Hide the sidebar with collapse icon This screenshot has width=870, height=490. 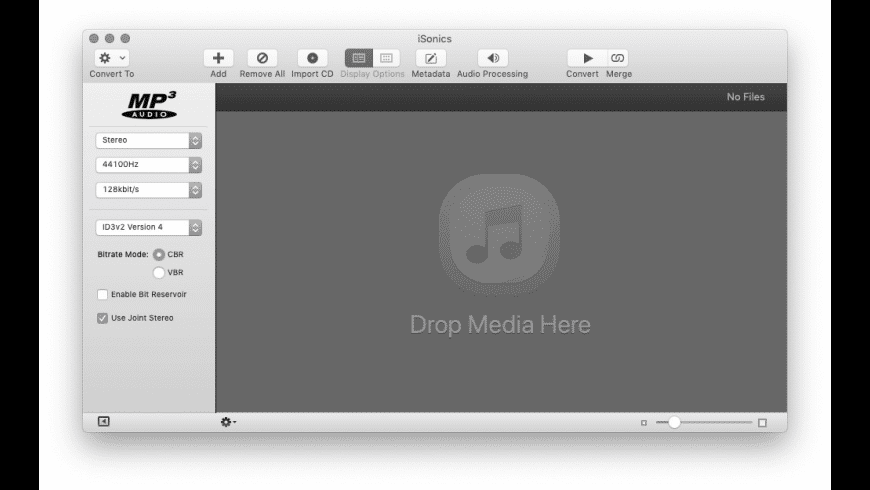point(104,421)
